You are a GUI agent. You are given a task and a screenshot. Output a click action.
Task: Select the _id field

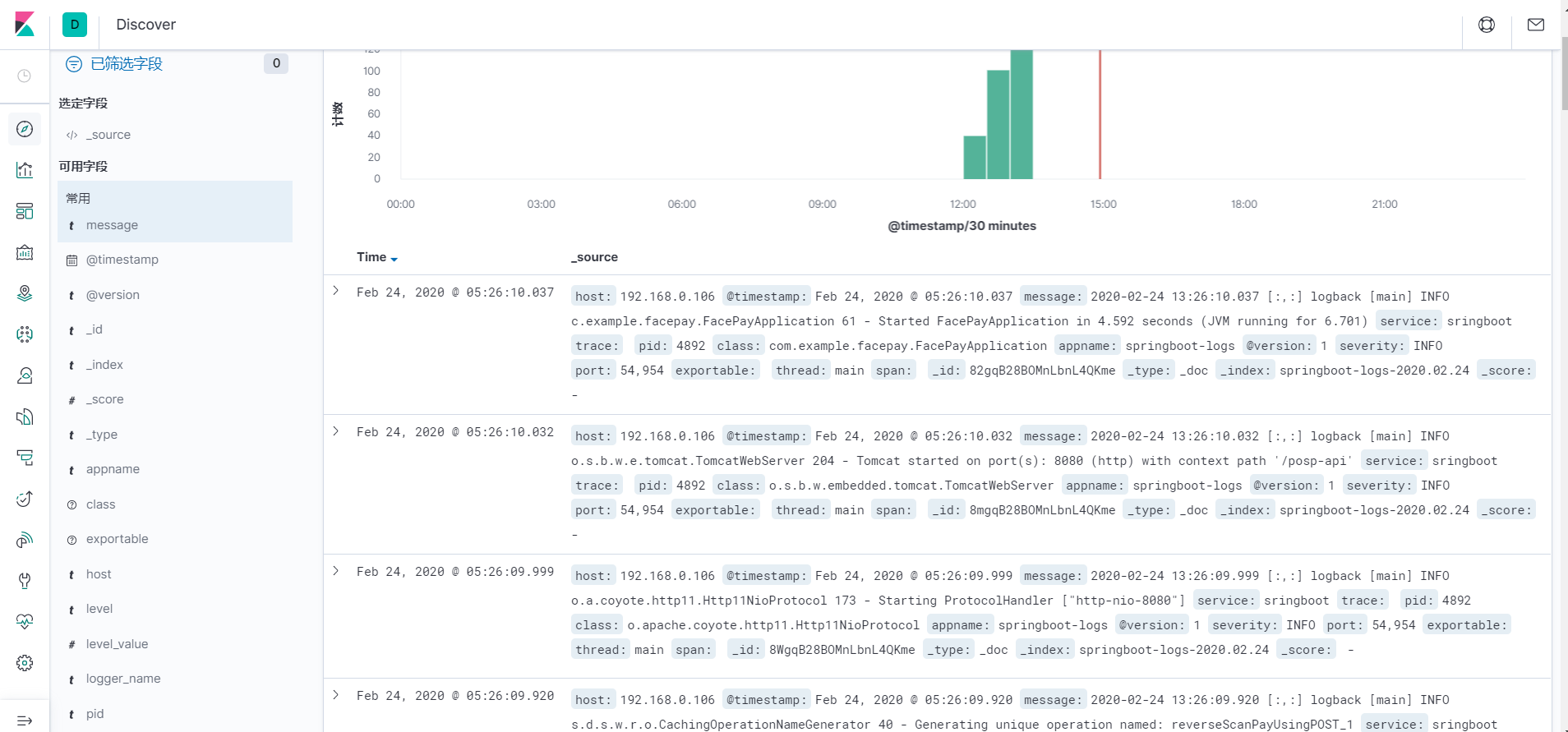tap(95, 329)
